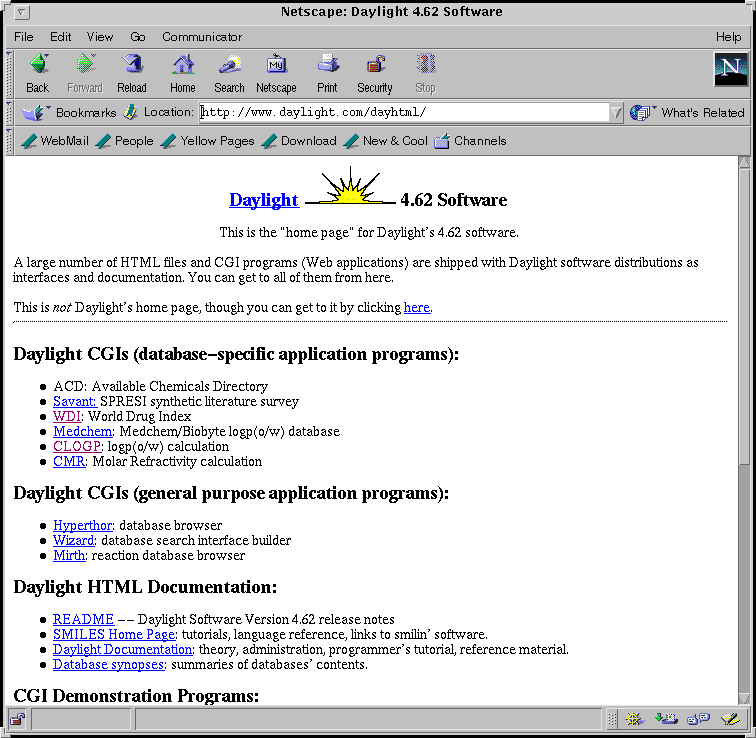This screenshot has height=738, width=756.
Task: Follow the Hyperthor database browser link
Action: coord(82,525)
